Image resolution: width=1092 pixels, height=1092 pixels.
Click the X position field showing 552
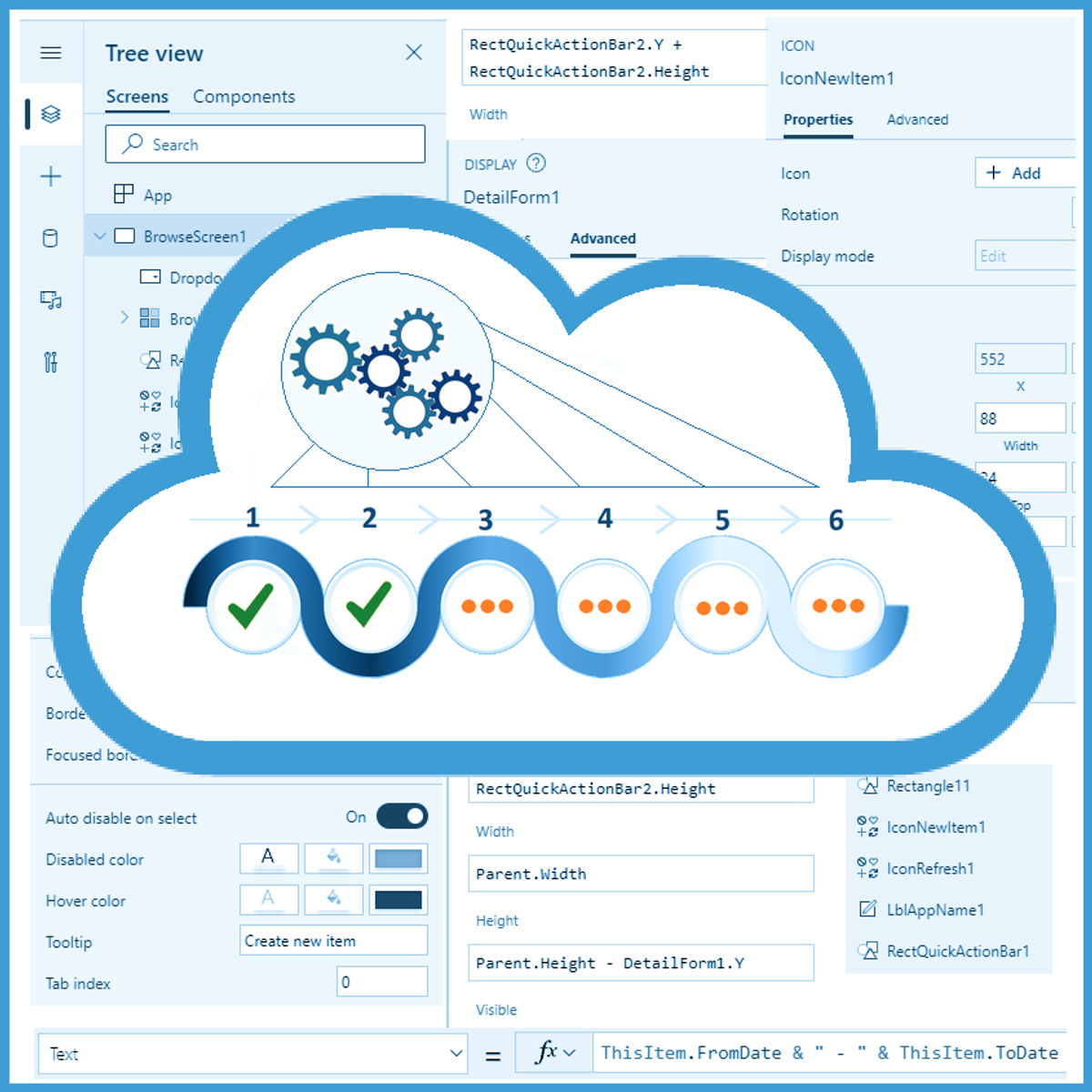click(1020, 359)
